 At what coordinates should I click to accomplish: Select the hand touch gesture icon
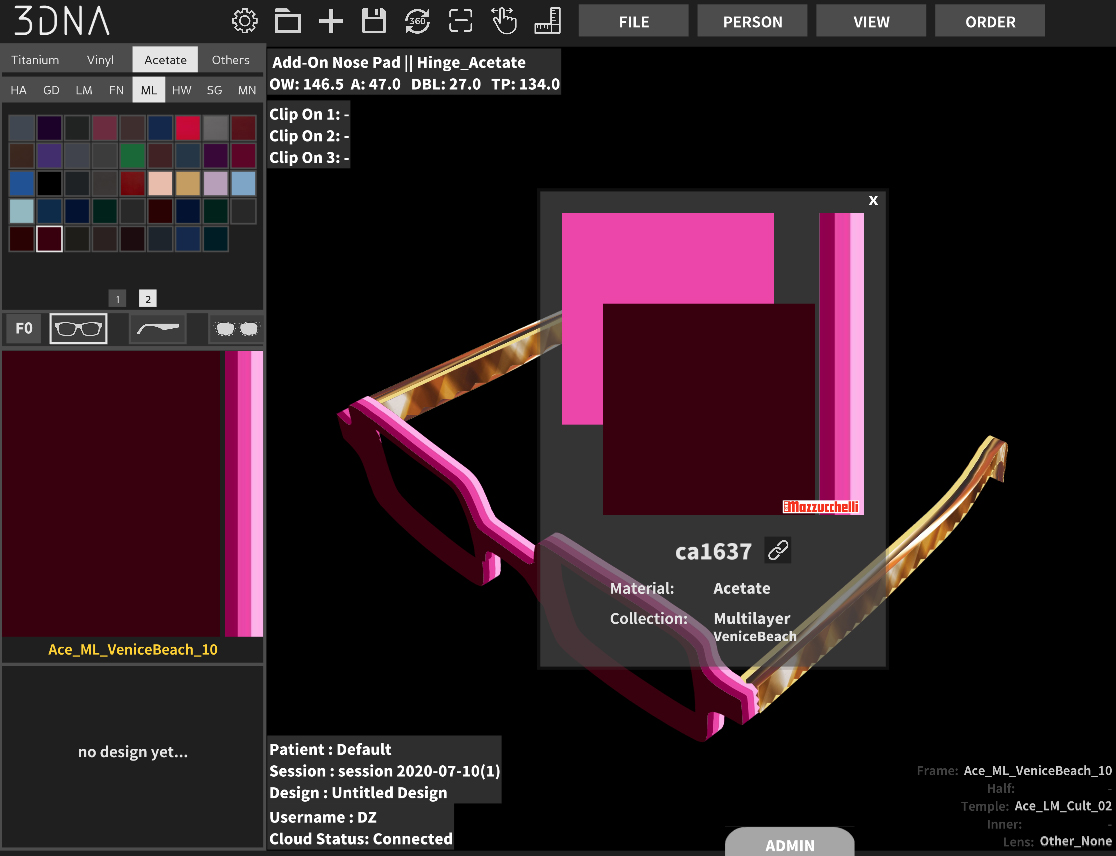[504, 21]
